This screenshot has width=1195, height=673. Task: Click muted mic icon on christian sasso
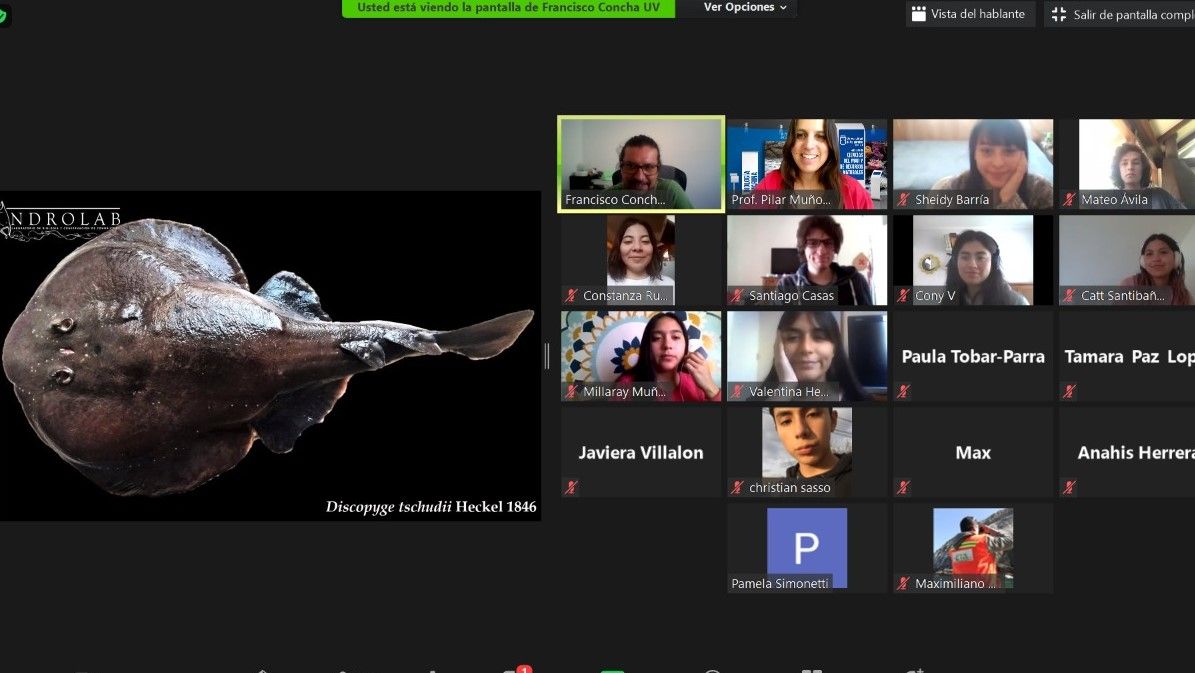point(738,488)
